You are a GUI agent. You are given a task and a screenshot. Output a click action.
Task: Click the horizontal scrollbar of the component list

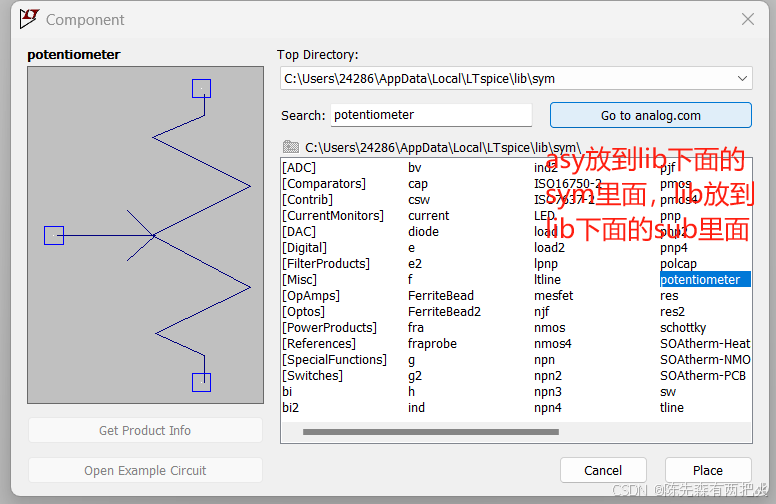(x=431, y=432)
